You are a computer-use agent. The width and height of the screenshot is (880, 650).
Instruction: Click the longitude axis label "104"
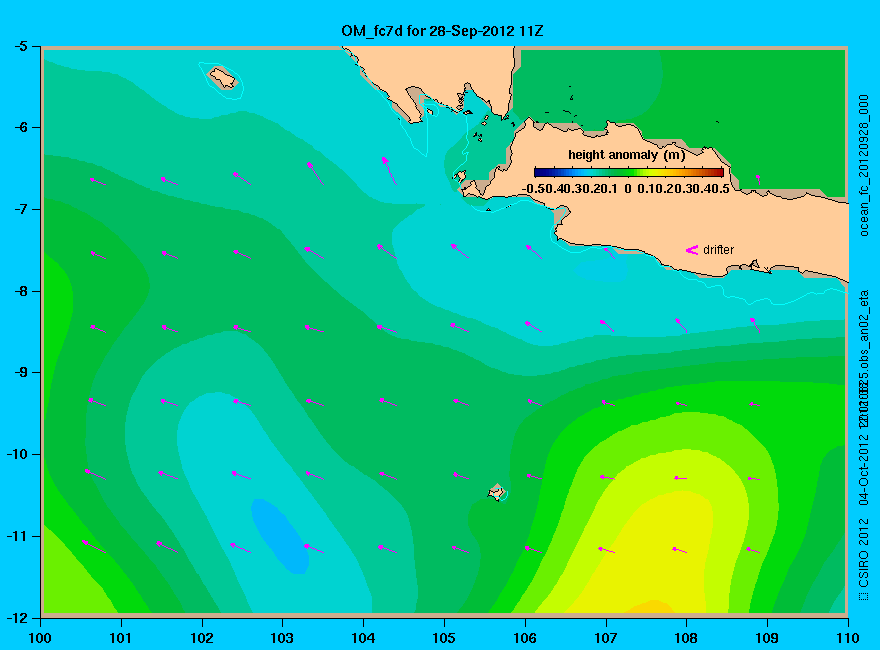coord(363,638)
